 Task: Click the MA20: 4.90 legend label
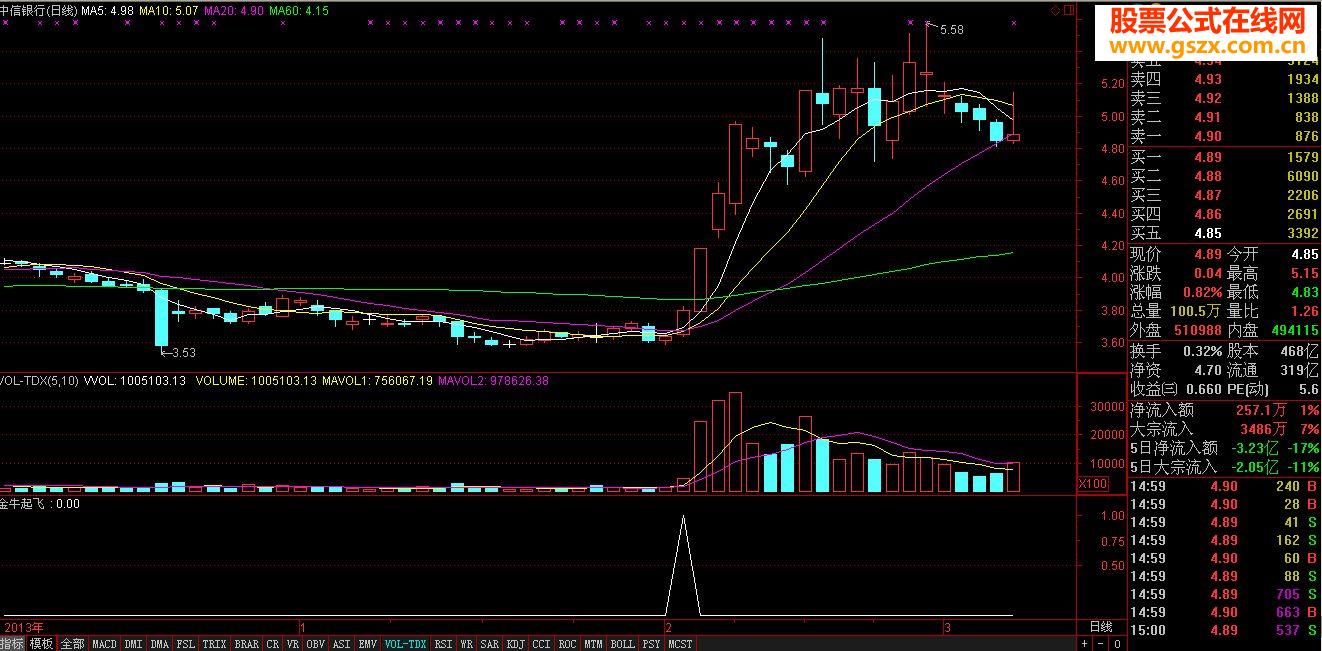(234, 9)
